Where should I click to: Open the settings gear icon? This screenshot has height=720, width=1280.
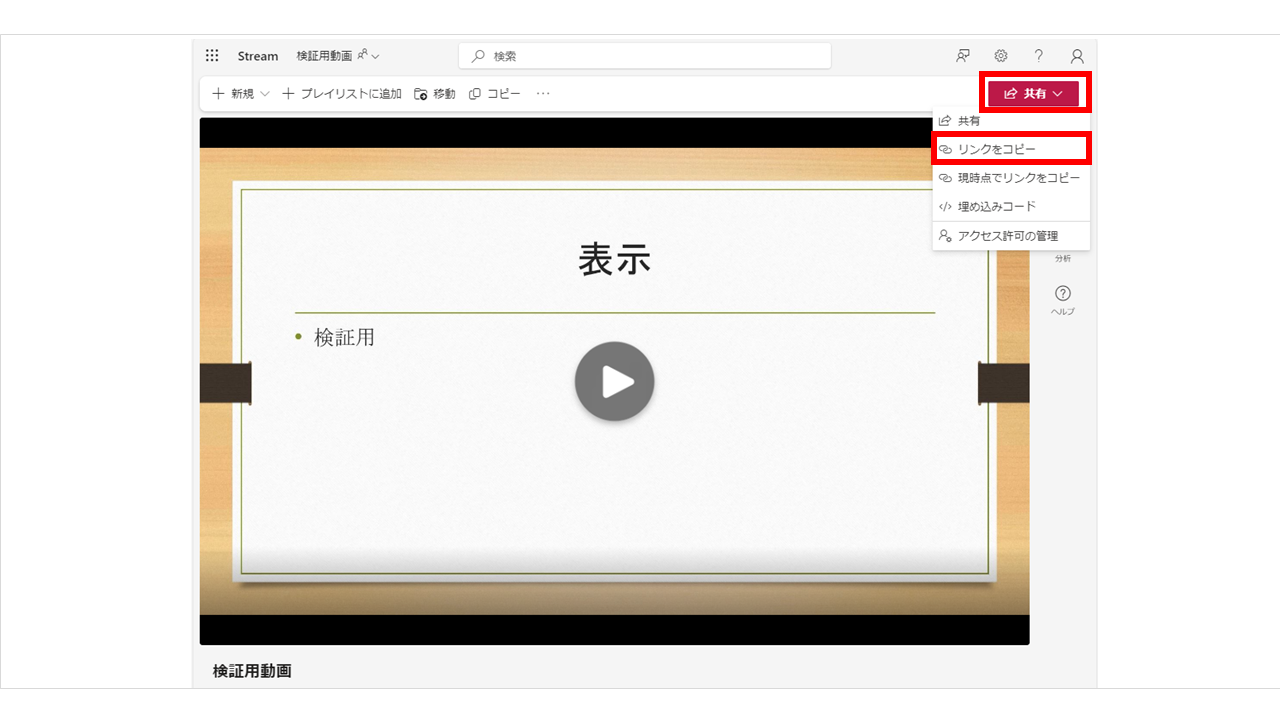(x=1001, y=56)
